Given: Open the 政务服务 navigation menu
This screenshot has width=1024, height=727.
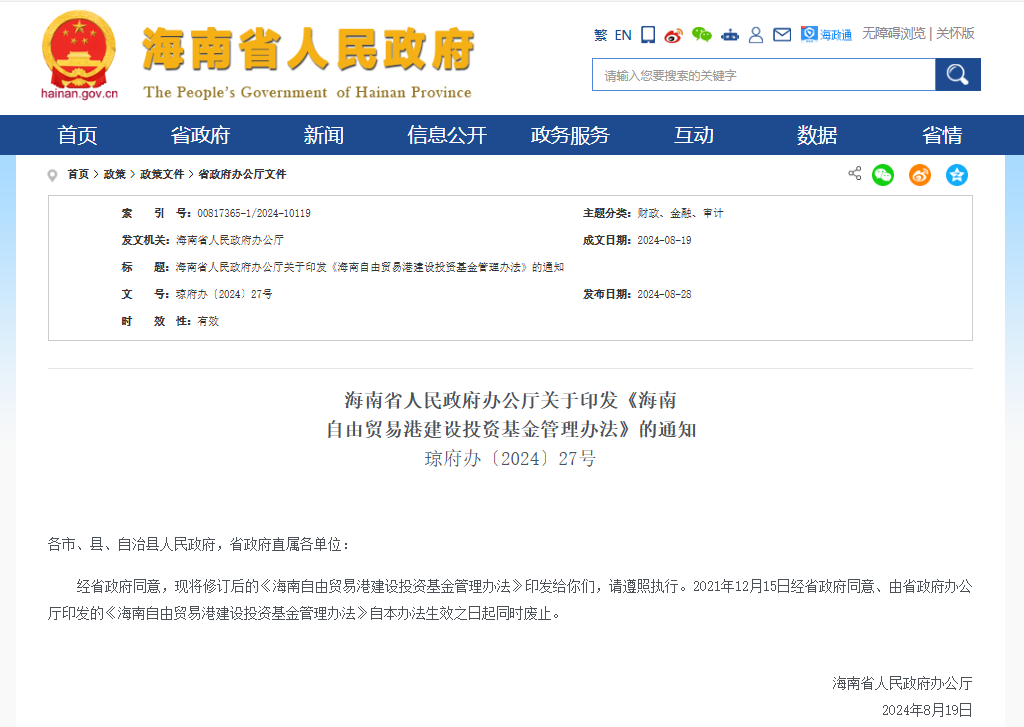Looking at the screenshot, I should (x=571, y=135).
